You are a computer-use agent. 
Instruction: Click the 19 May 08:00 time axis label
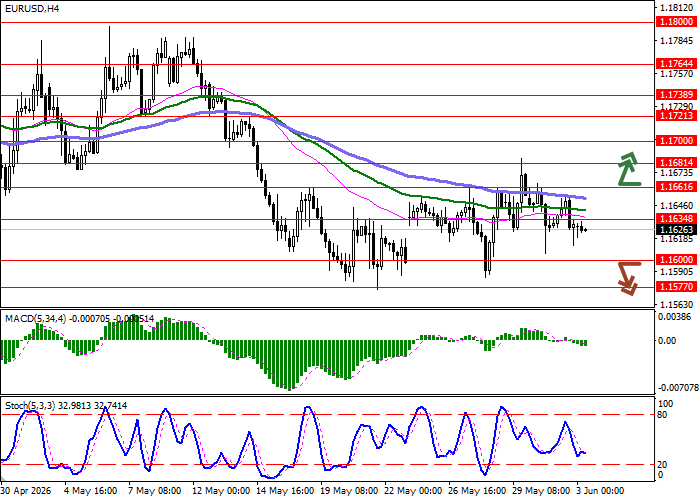350,491
